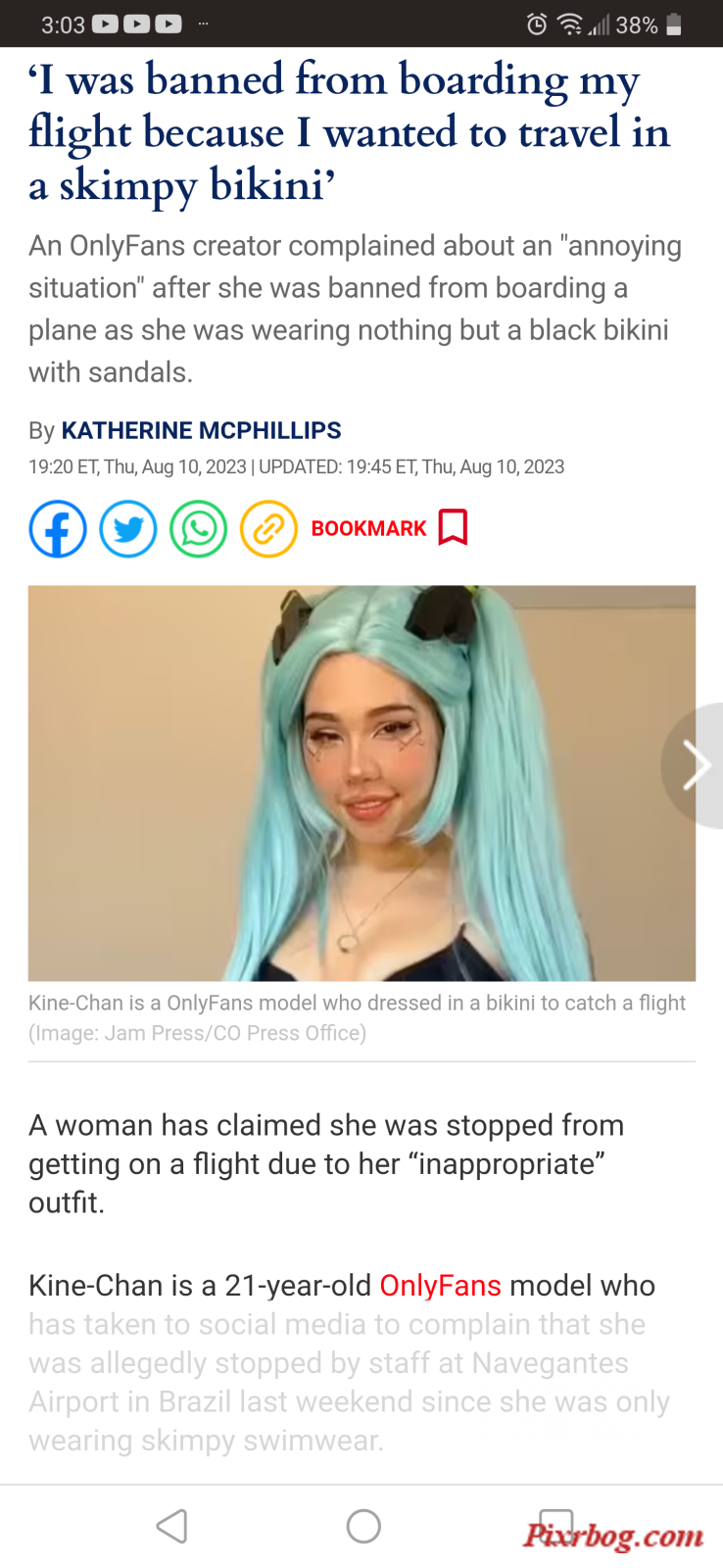Image resolution: width=723 pixels, height=1568 pixels.
Task: Tap the notification overflow dots
Action: [203, 24]
